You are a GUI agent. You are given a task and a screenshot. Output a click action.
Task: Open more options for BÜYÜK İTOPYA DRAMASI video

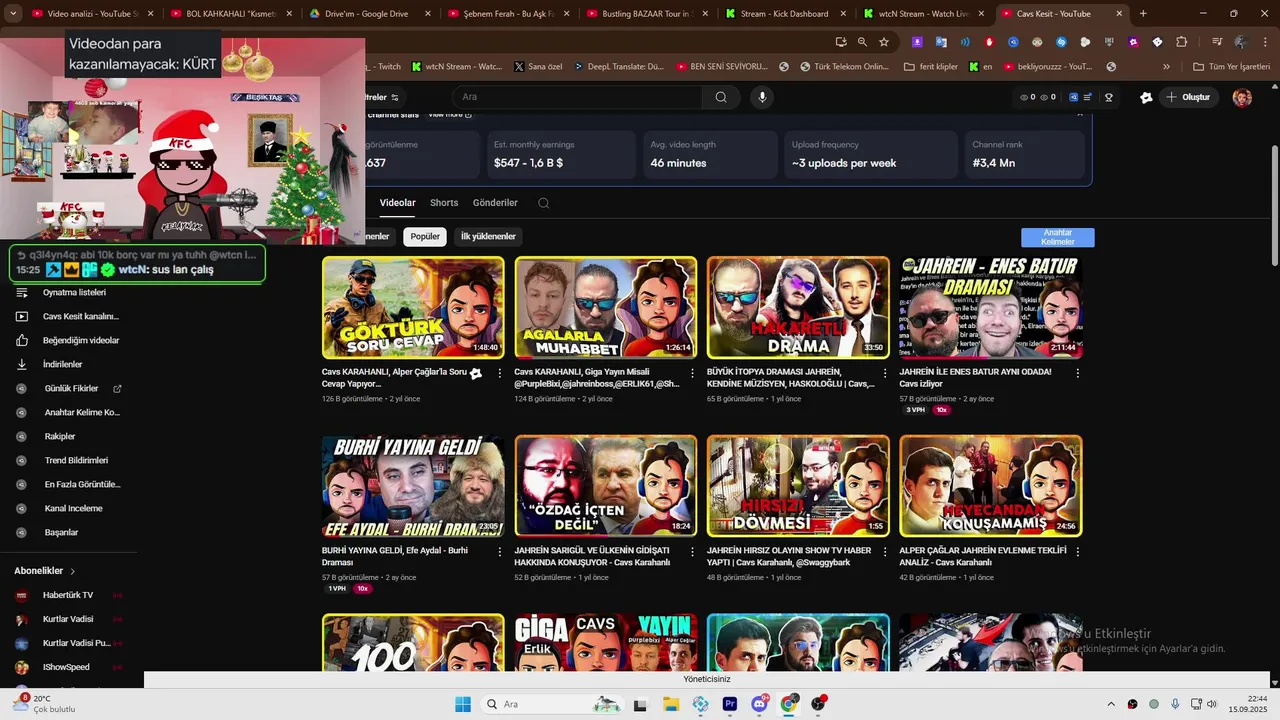(x=884, y=373)
